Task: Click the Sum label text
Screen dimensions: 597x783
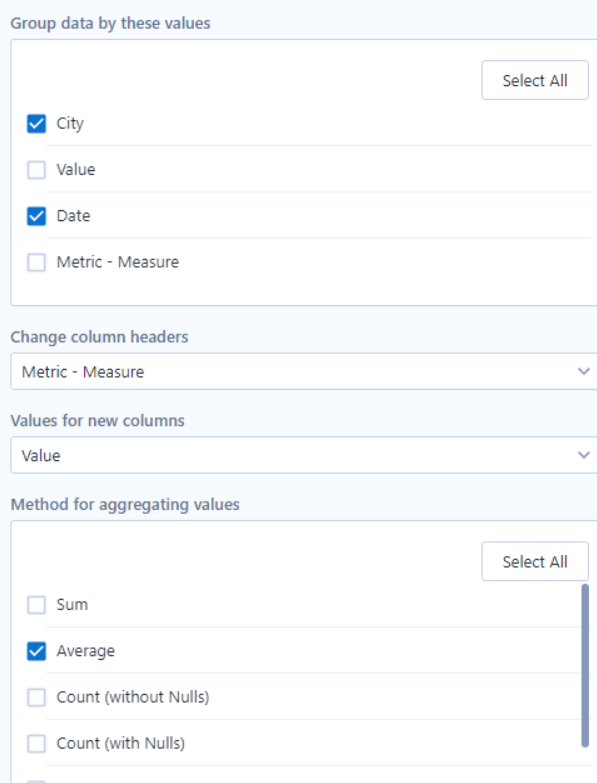Action: tap(72, 605)
